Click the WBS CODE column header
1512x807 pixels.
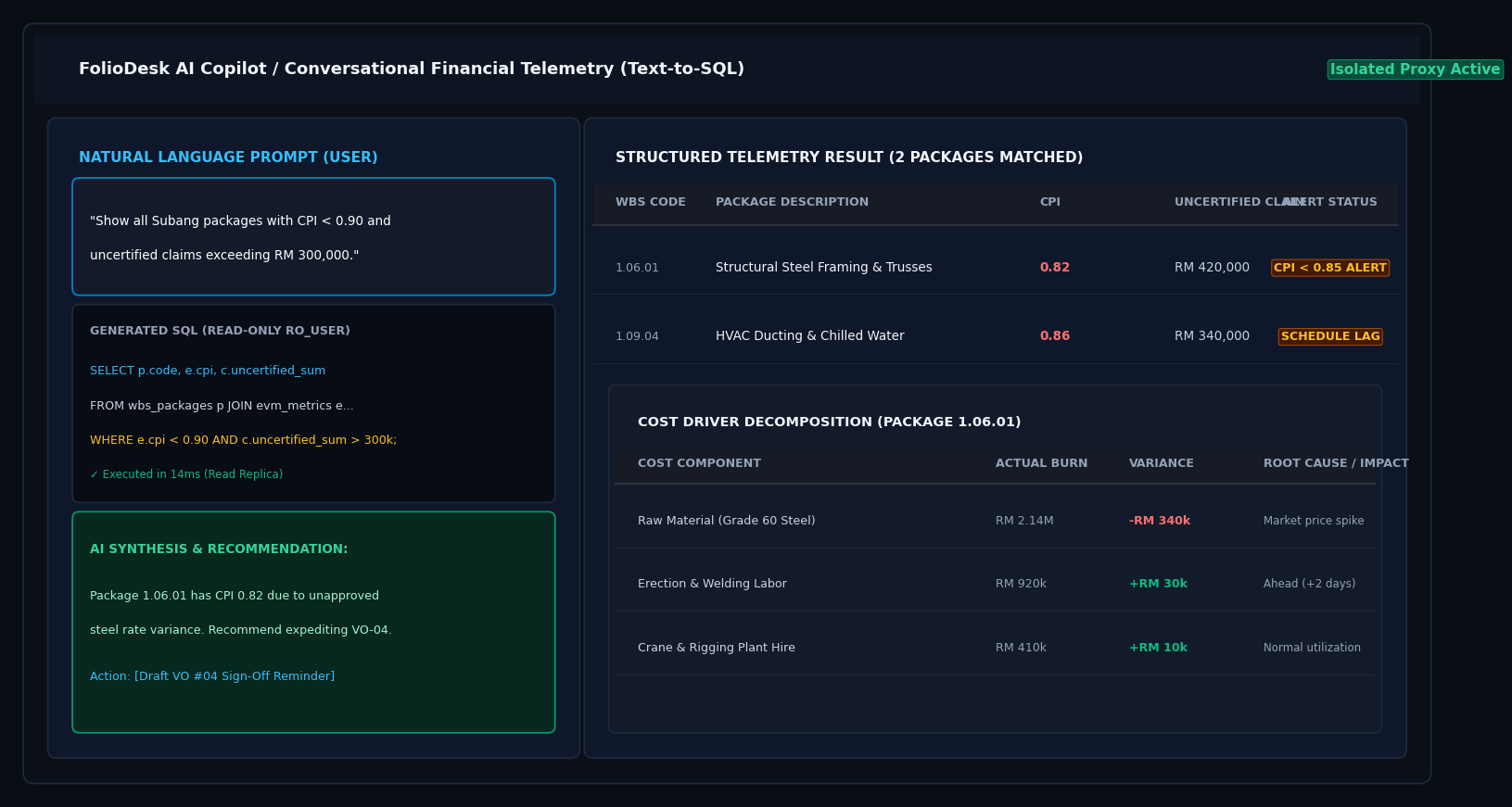(x=651, y=202)
